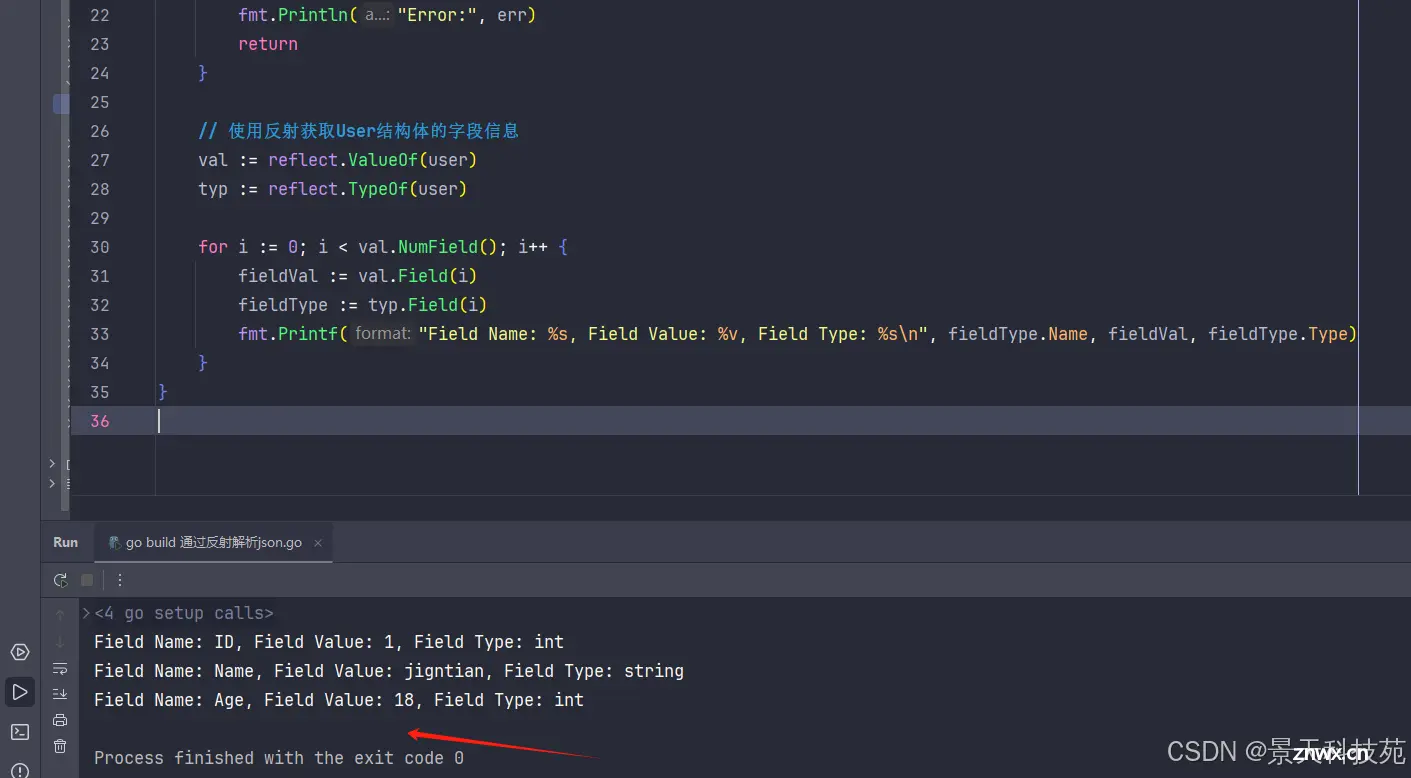The width and height of the screenshot is (1411, 778).
Task: Click 'Process finished with the exit code 0'
Action: 279,758
